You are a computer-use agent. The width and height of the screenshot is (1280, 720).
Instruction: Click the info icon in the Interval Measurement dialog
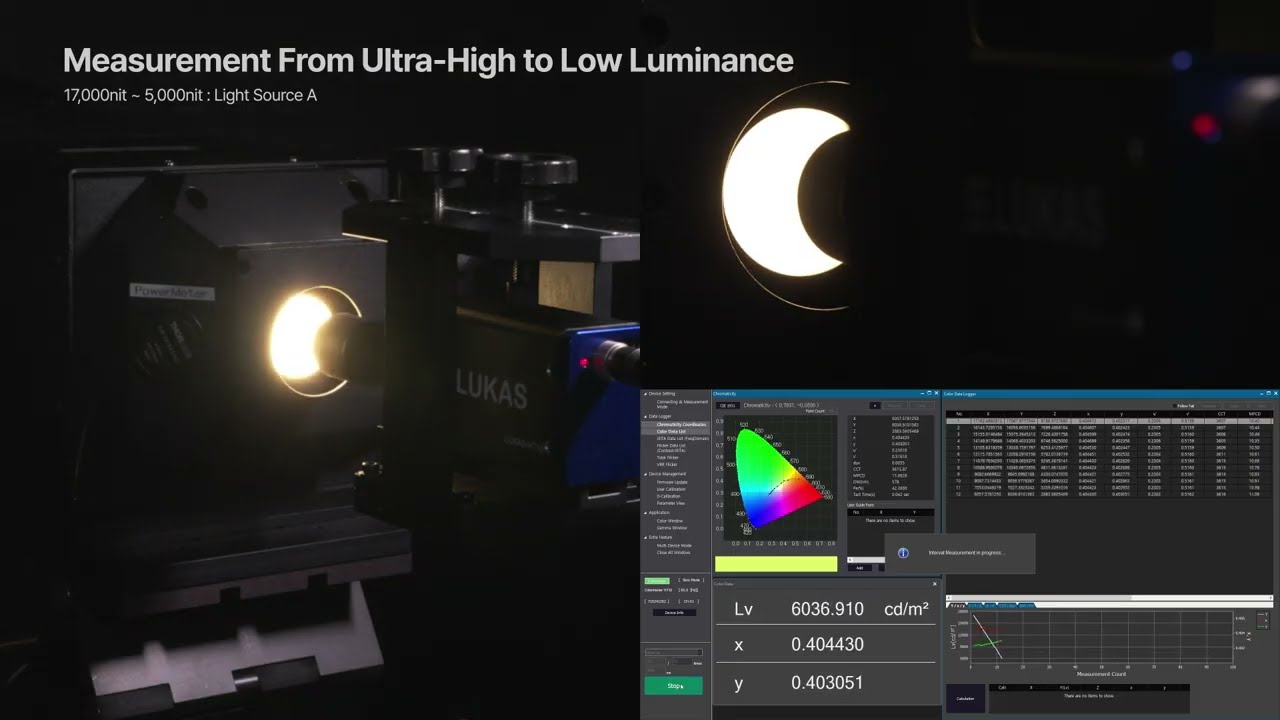(x=902, y=553)
